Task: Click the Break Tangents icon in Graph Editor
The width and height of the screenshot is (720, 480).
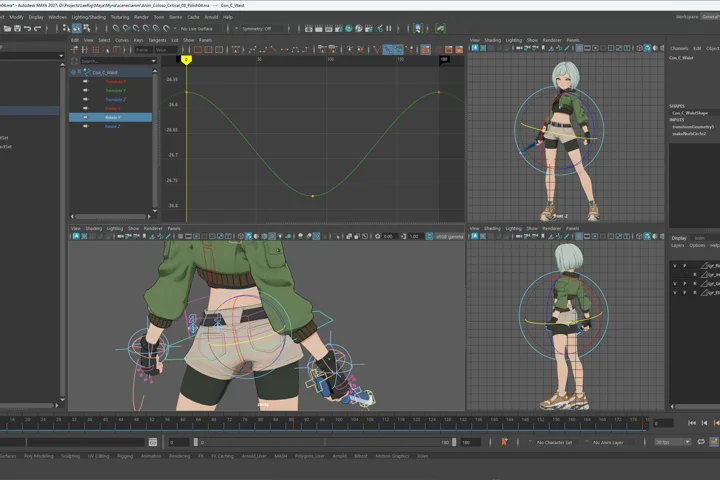Action: tap(377, 50)
